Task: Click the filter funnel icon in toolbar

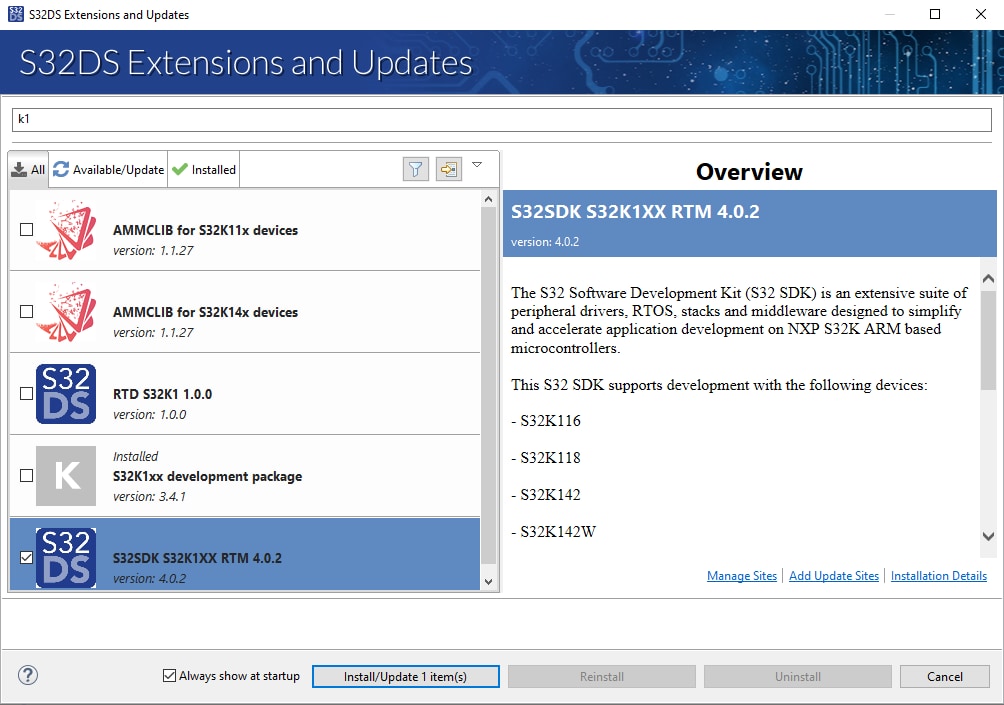Action: coord(415,170)
